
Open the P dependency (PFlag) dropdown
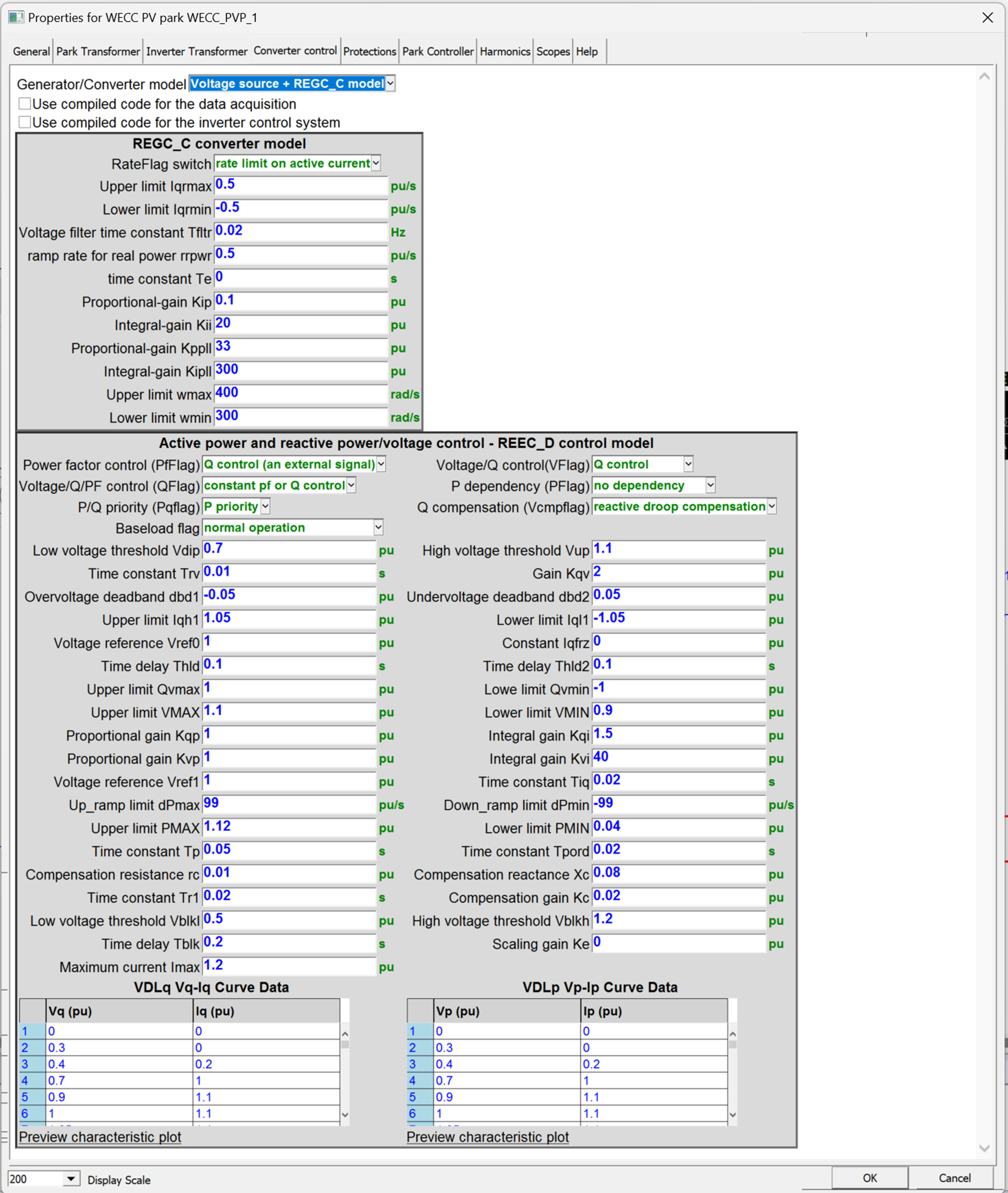pos(710,485)
